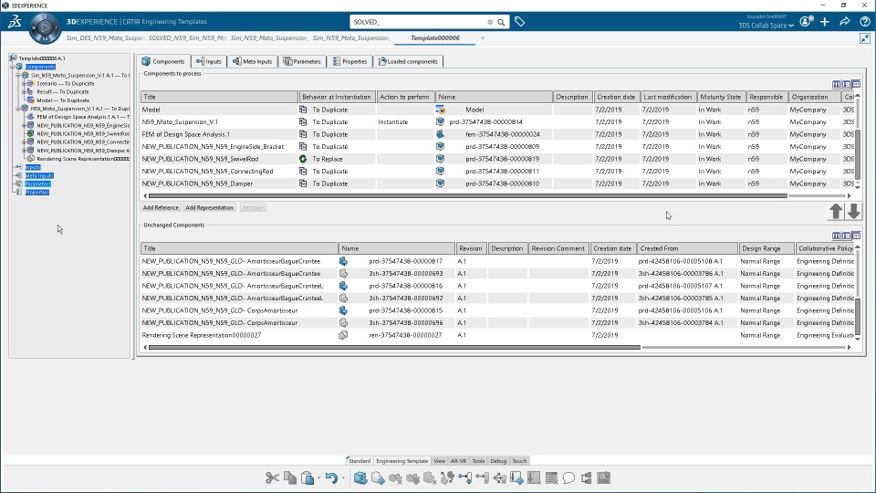
Task: Click horizontal scrollbar of Unchanged Components table
Action: click(394, 347)
